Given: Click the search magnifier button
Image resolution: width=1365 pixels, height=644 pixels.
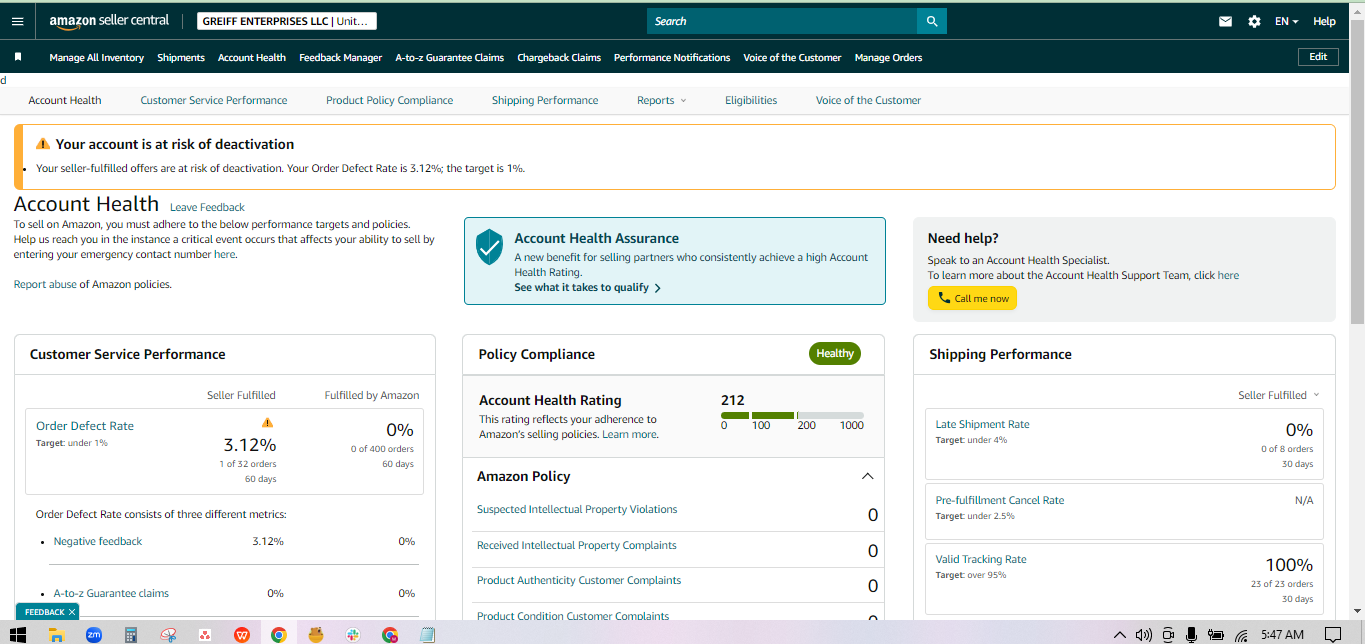Looking at the screenshot, I should [x=932, y=21].
